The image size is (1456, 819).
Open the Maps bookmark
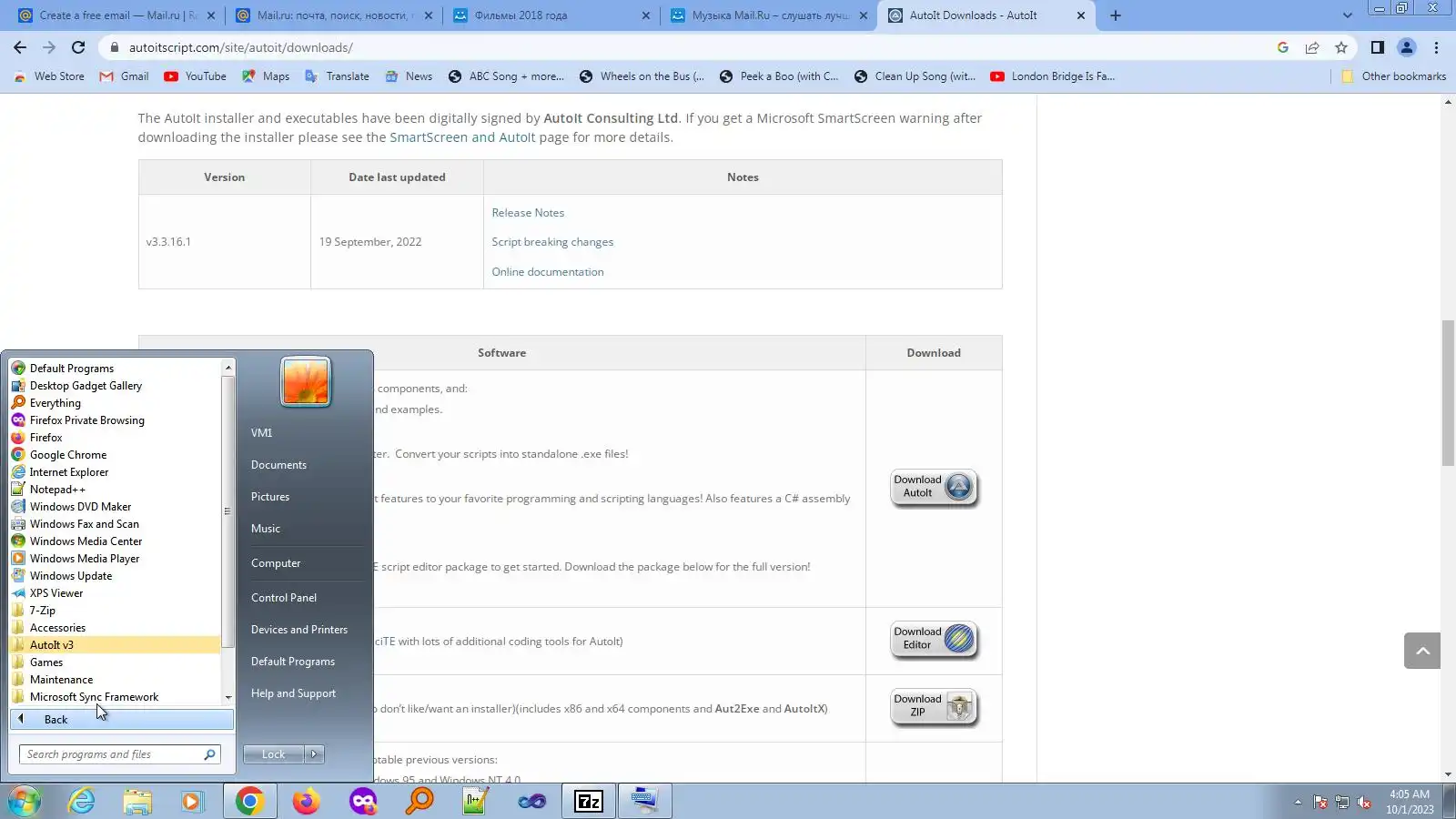click(x=266, y=76)
